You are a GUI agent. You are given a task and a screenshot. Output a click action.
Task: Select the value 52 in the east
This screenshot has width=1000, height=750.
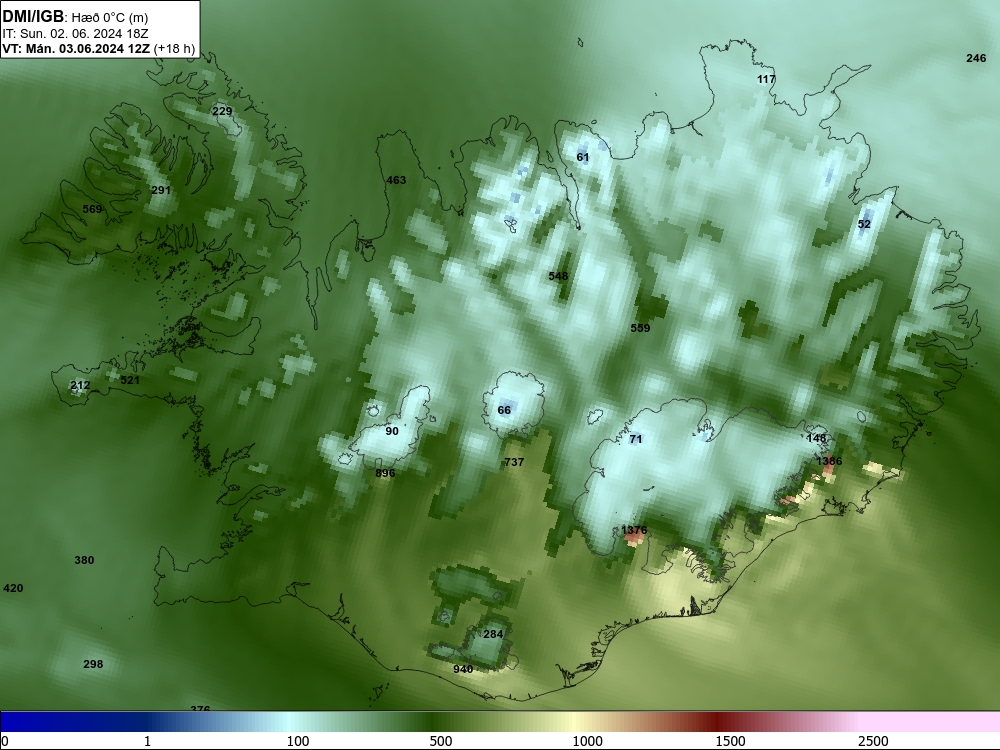pyautogui.click(x=864, y=224)
